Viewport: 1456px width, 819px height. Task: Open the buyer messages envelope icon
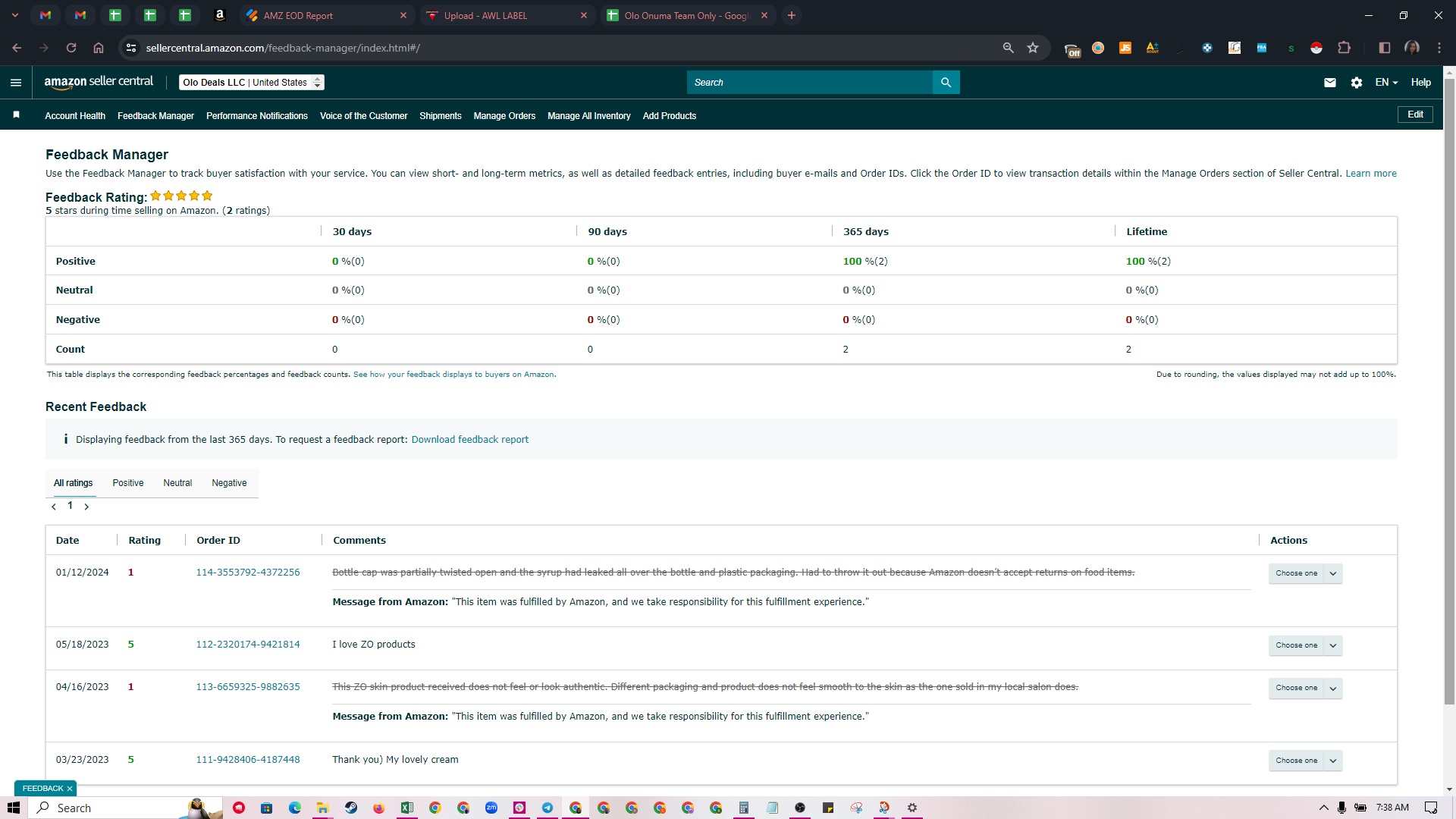tap(1330, 83)
